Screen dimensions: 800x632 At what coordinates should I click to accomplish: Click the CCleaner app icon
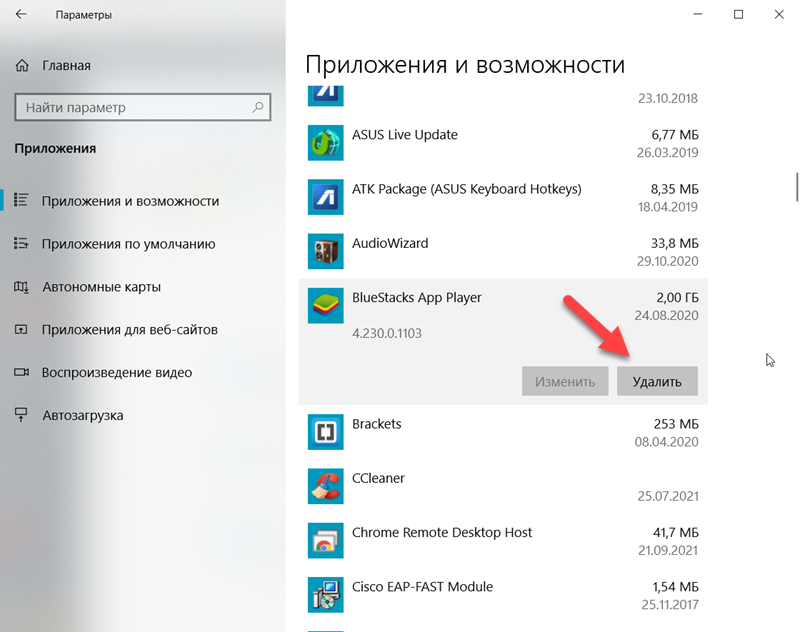pos(326,486)
